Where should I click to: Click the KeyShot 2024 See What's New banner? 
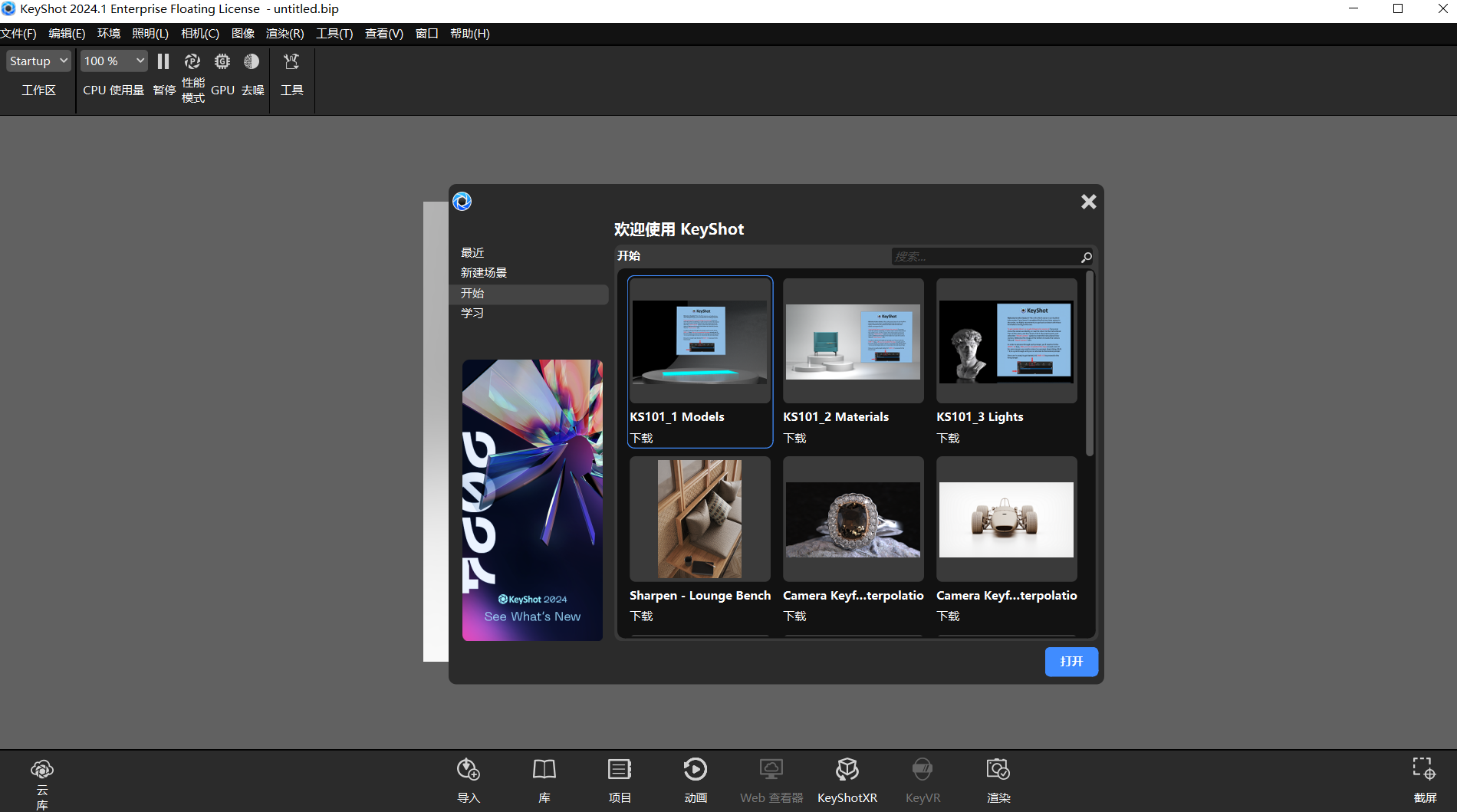532,500
